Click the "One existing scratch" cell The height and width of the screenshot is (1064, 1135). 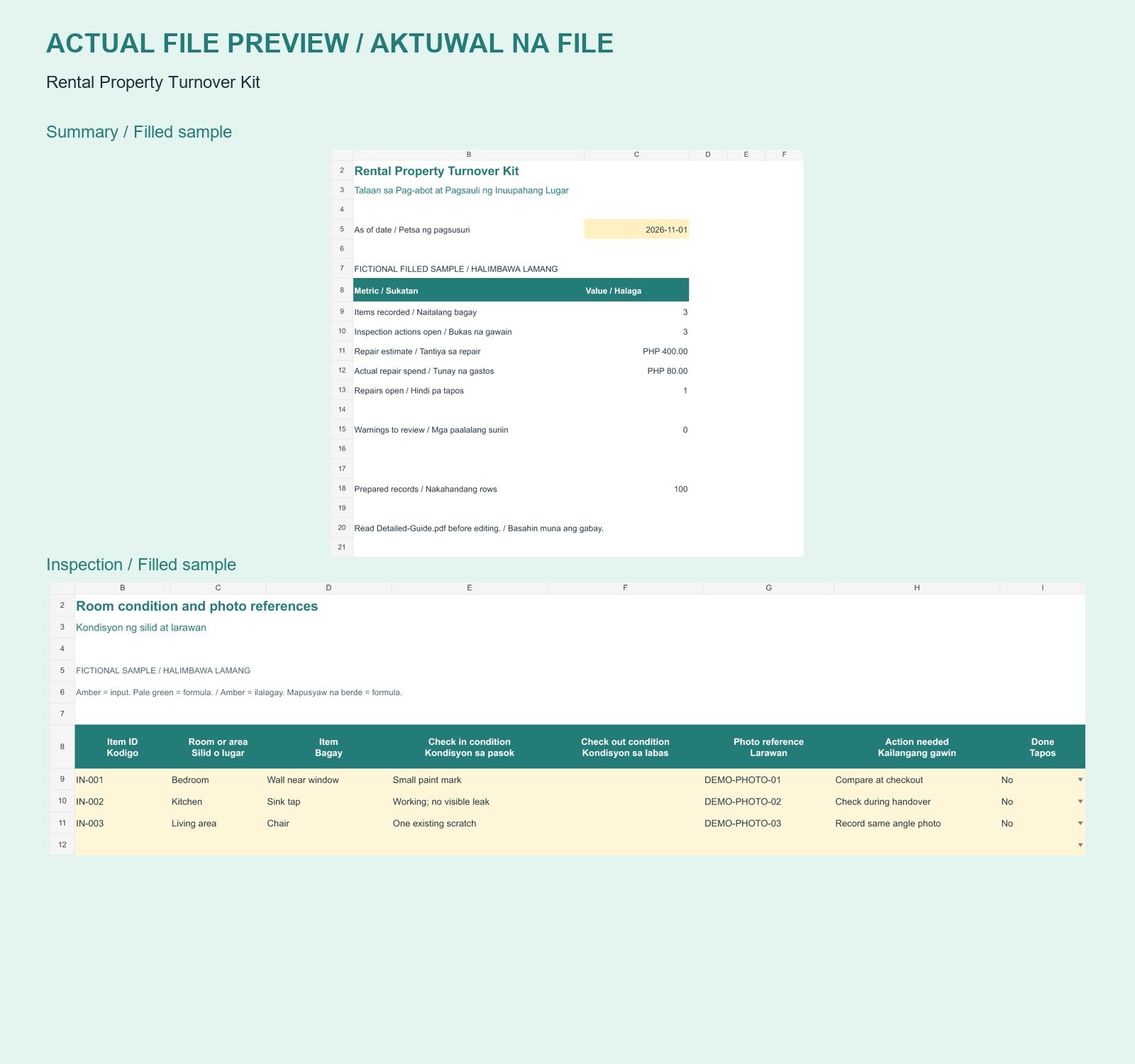tap(469, 824)
